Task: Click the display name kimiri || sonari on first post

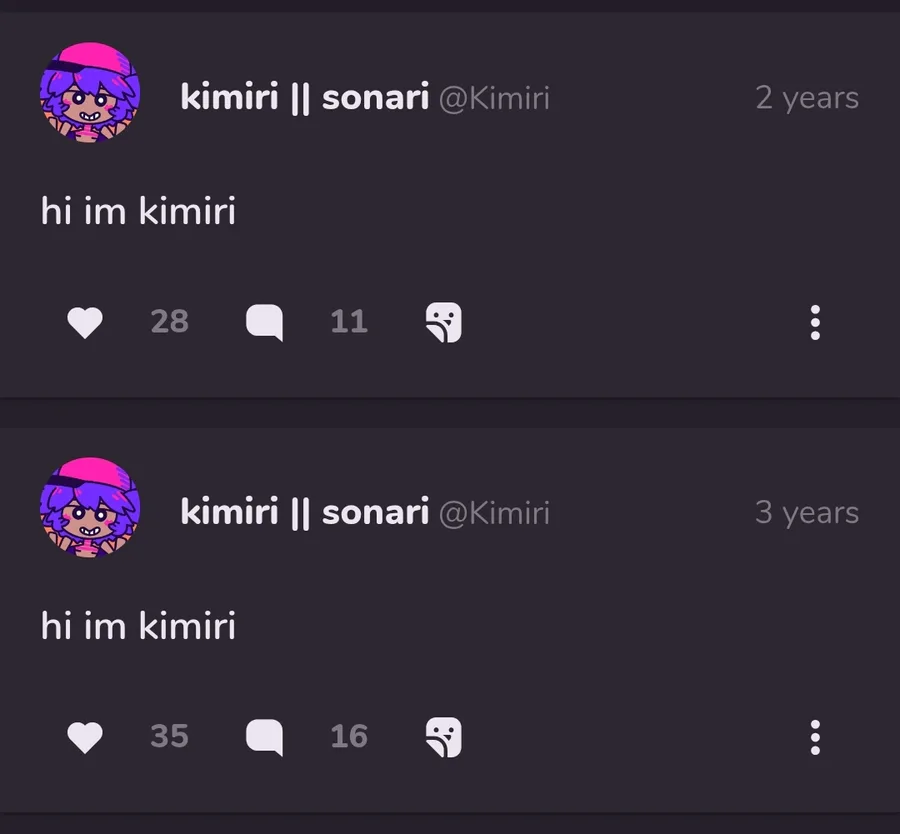Action: 305,97
